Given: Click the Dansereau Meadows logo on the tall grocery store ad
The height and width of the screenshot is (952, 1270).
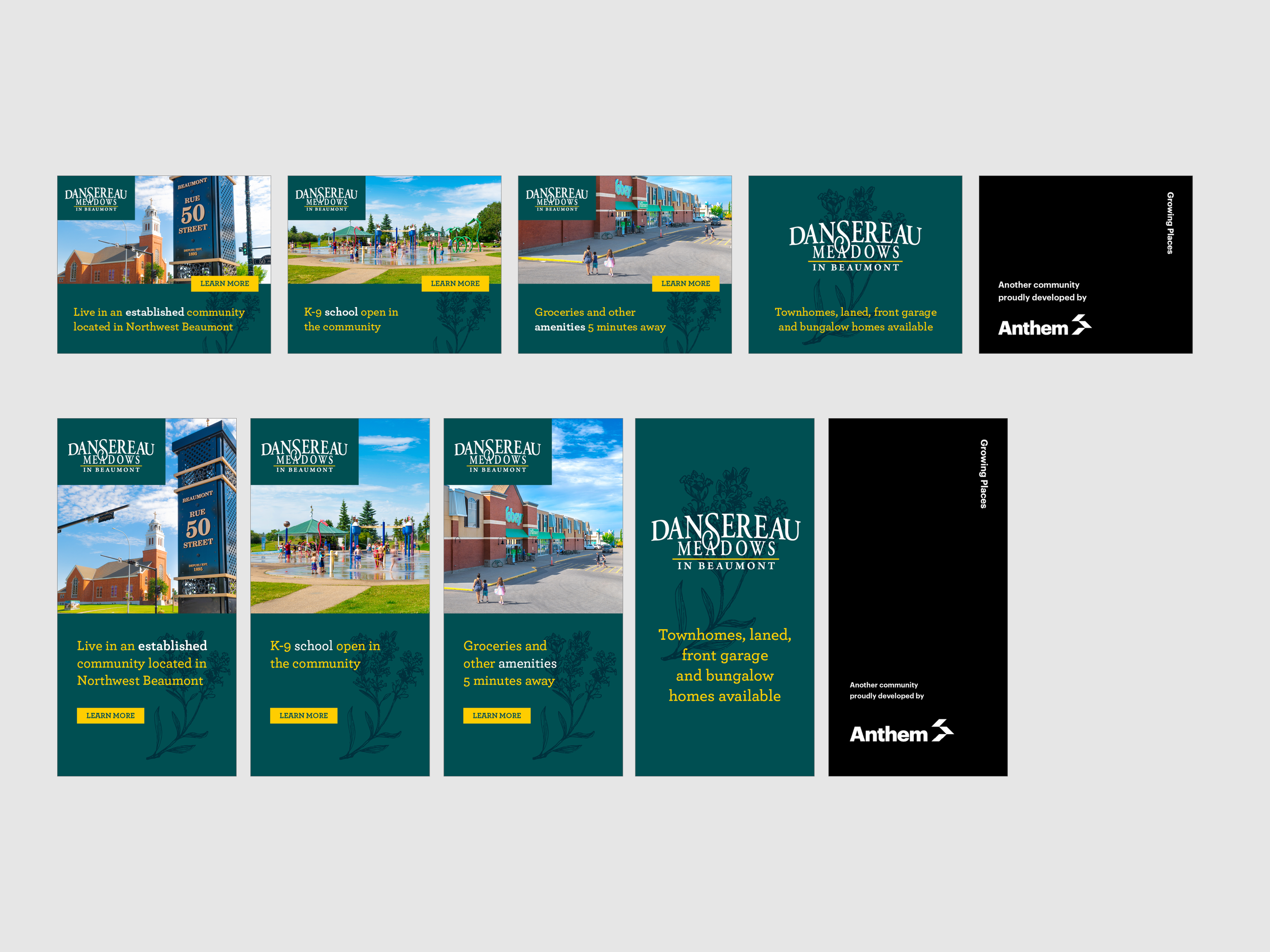Looking at the screenshot, I should click(497, 455).
